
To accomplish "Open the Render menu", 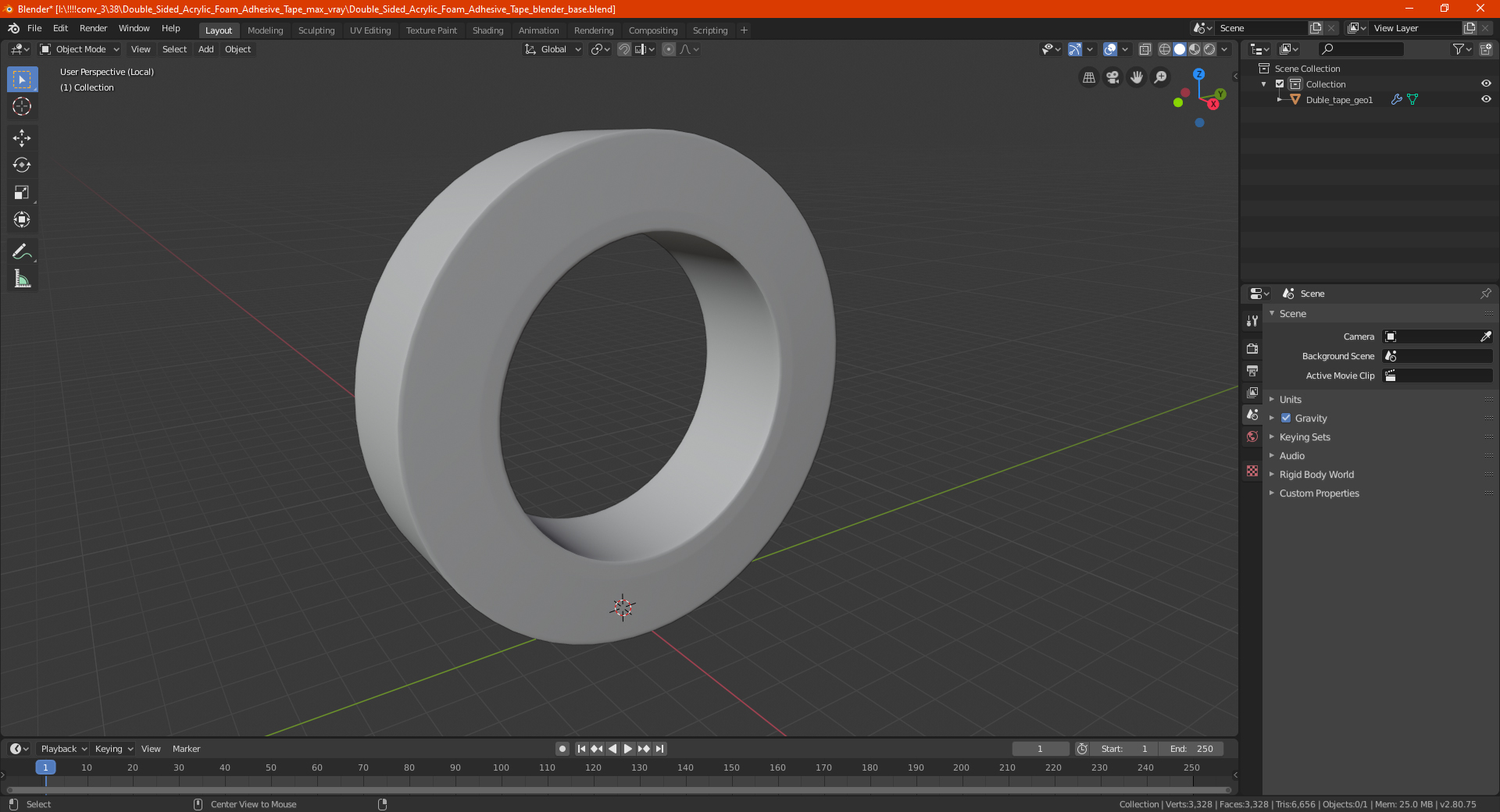I will (93, 28).
